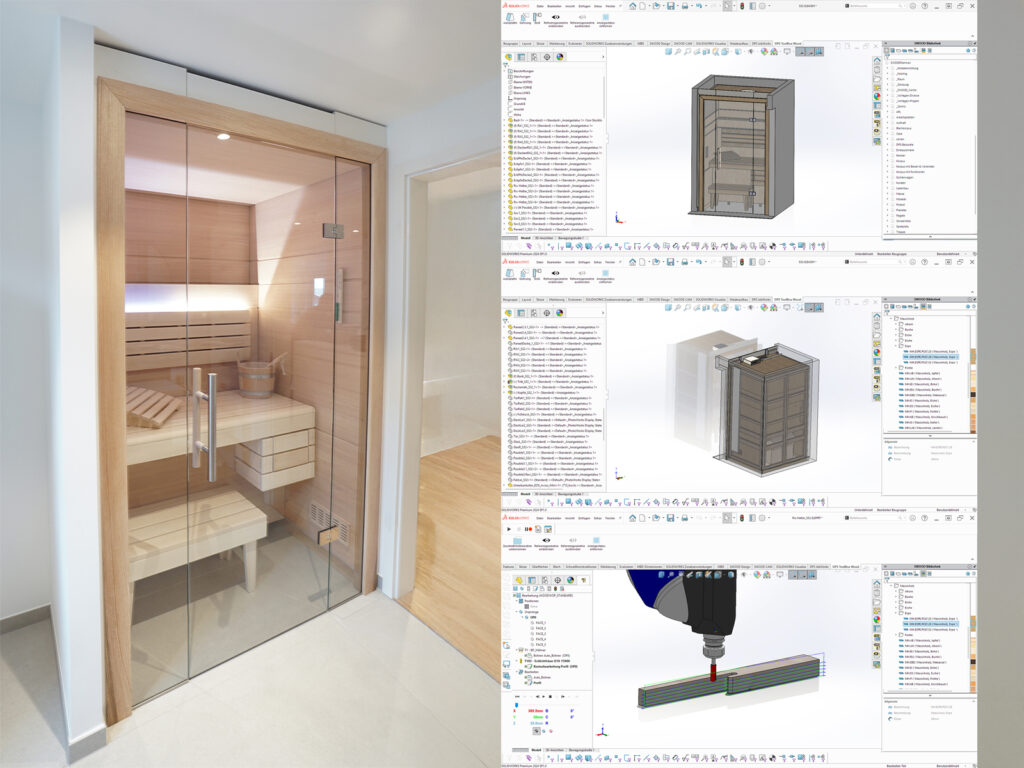Collapse Espe folder in middle window library

click(896, 346)
